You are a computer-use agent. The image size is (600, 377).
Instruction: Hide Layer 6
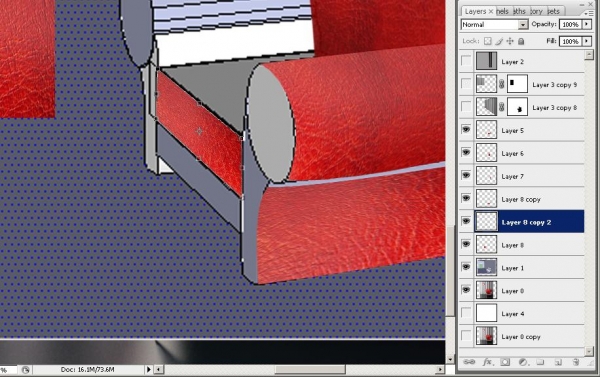tap(466, 153)
